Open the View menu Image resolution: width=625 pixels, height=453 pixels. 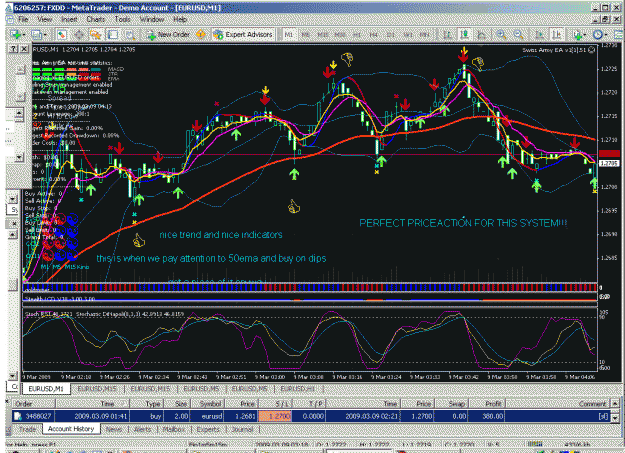pyautogui.click(x=45, y=19)
